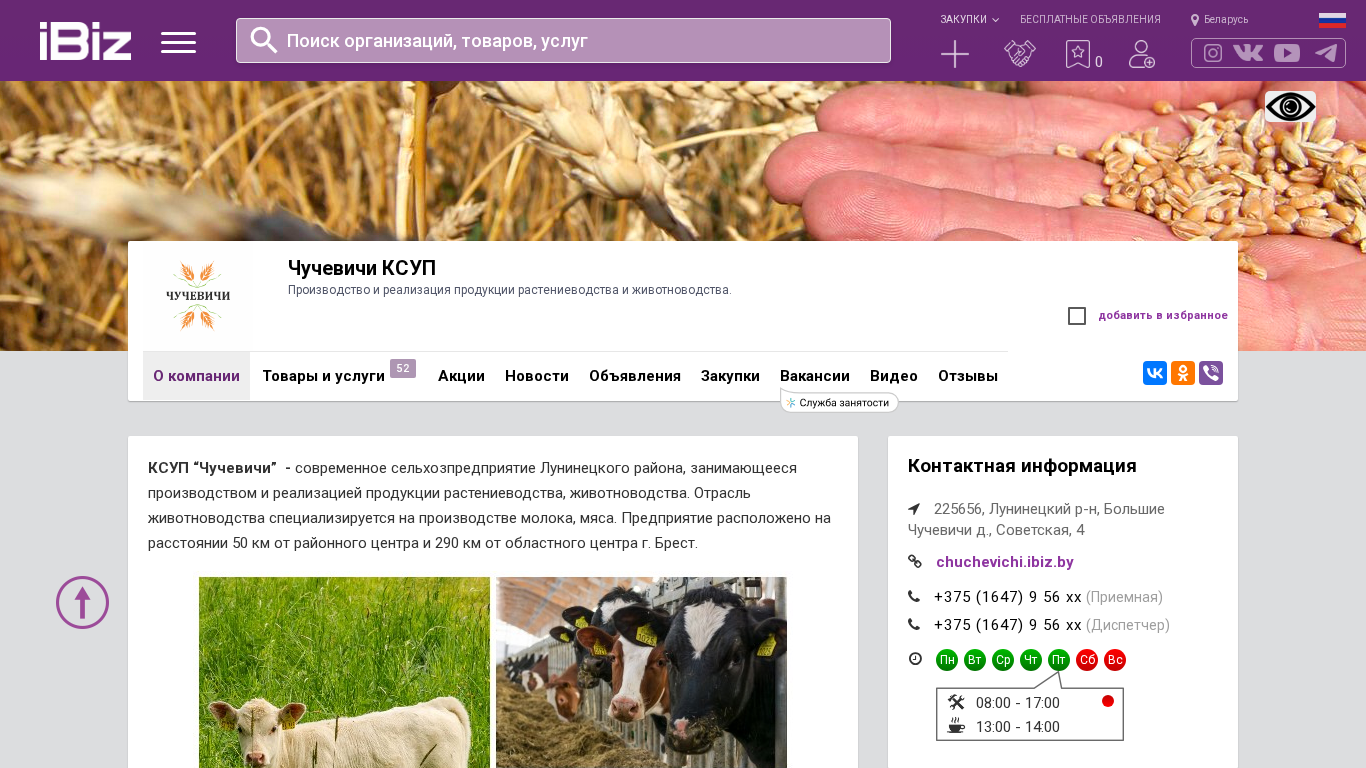Open iBiz YouTube channel

click(x=1287, y=53)
